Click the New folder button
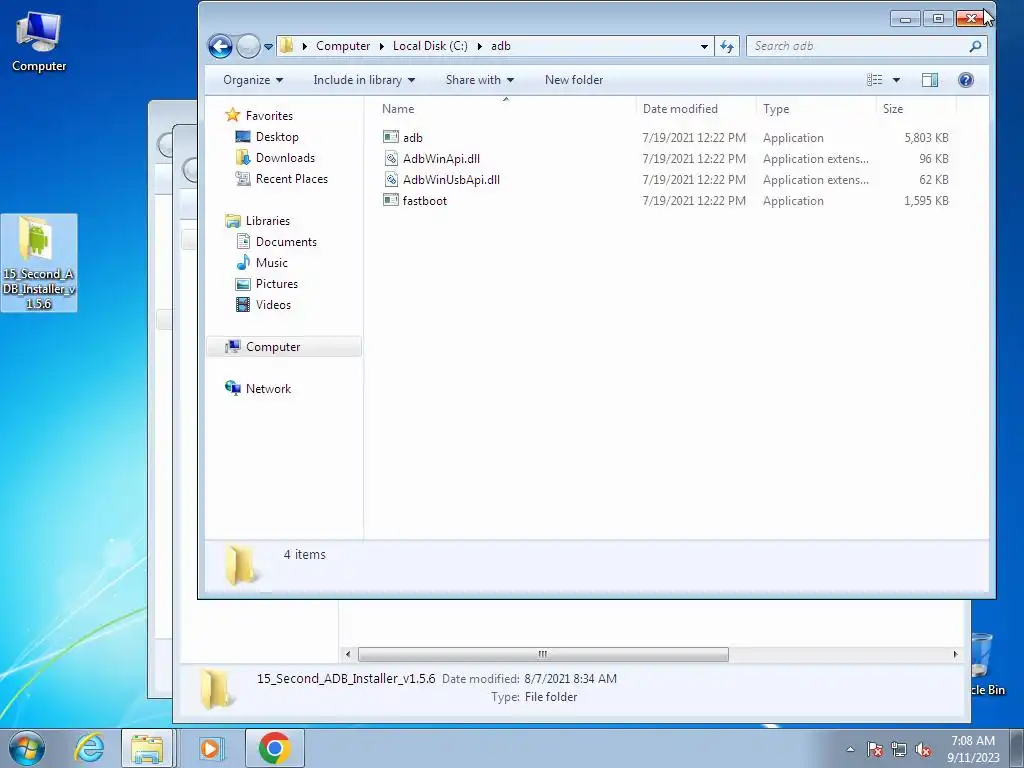 [x=574, y=80]
